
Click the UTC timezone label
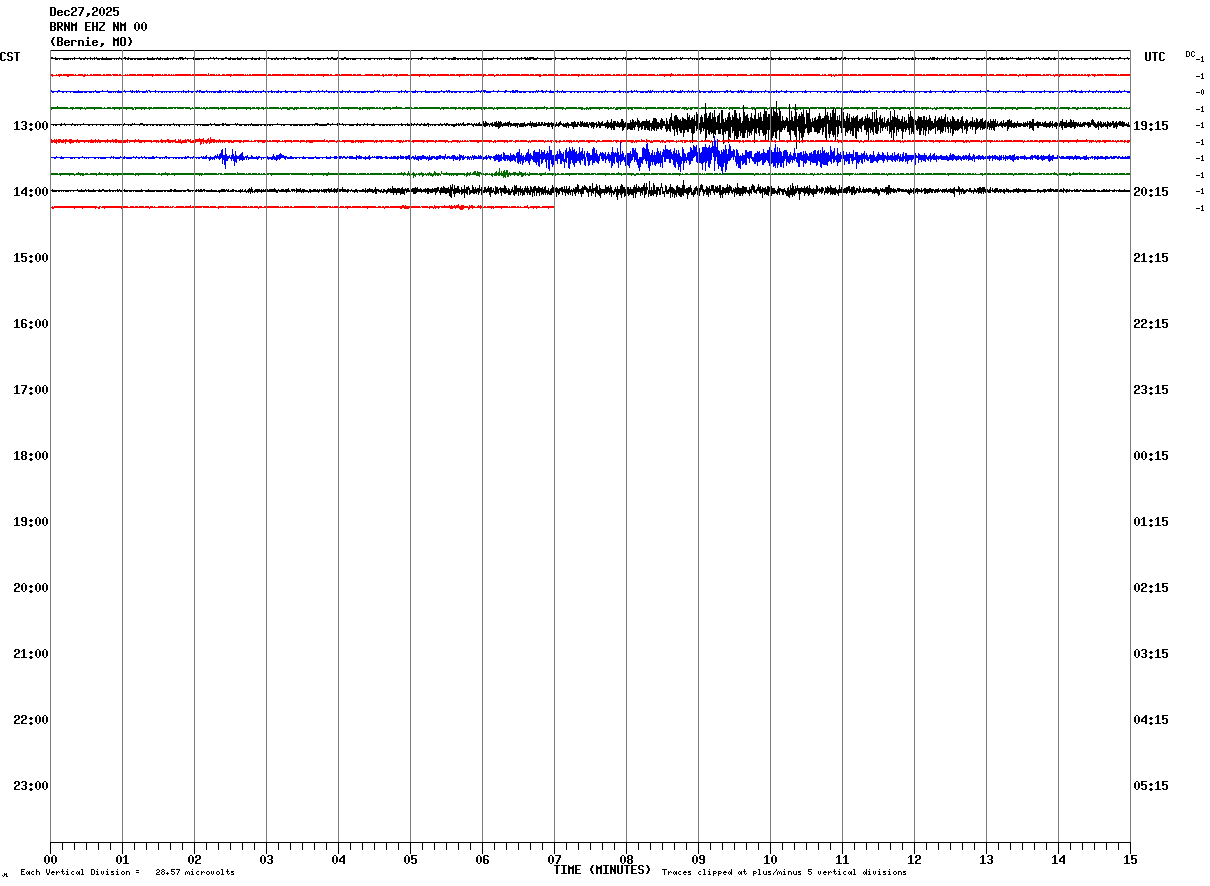[x=1155, y=57]
